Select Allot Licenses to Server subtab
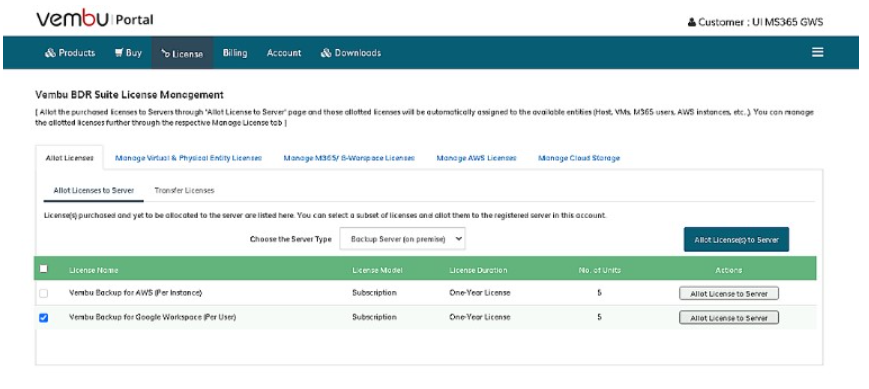This screenshot has height=389, width=869. (94, 190)
